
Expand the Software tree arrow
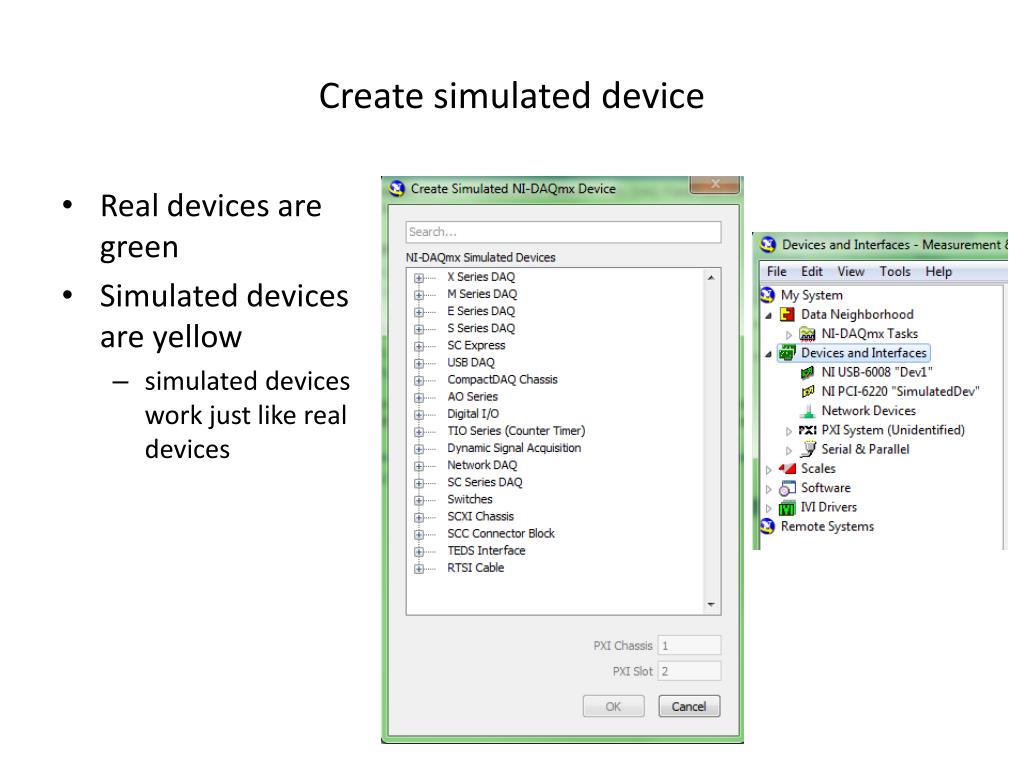click(769, 488)
